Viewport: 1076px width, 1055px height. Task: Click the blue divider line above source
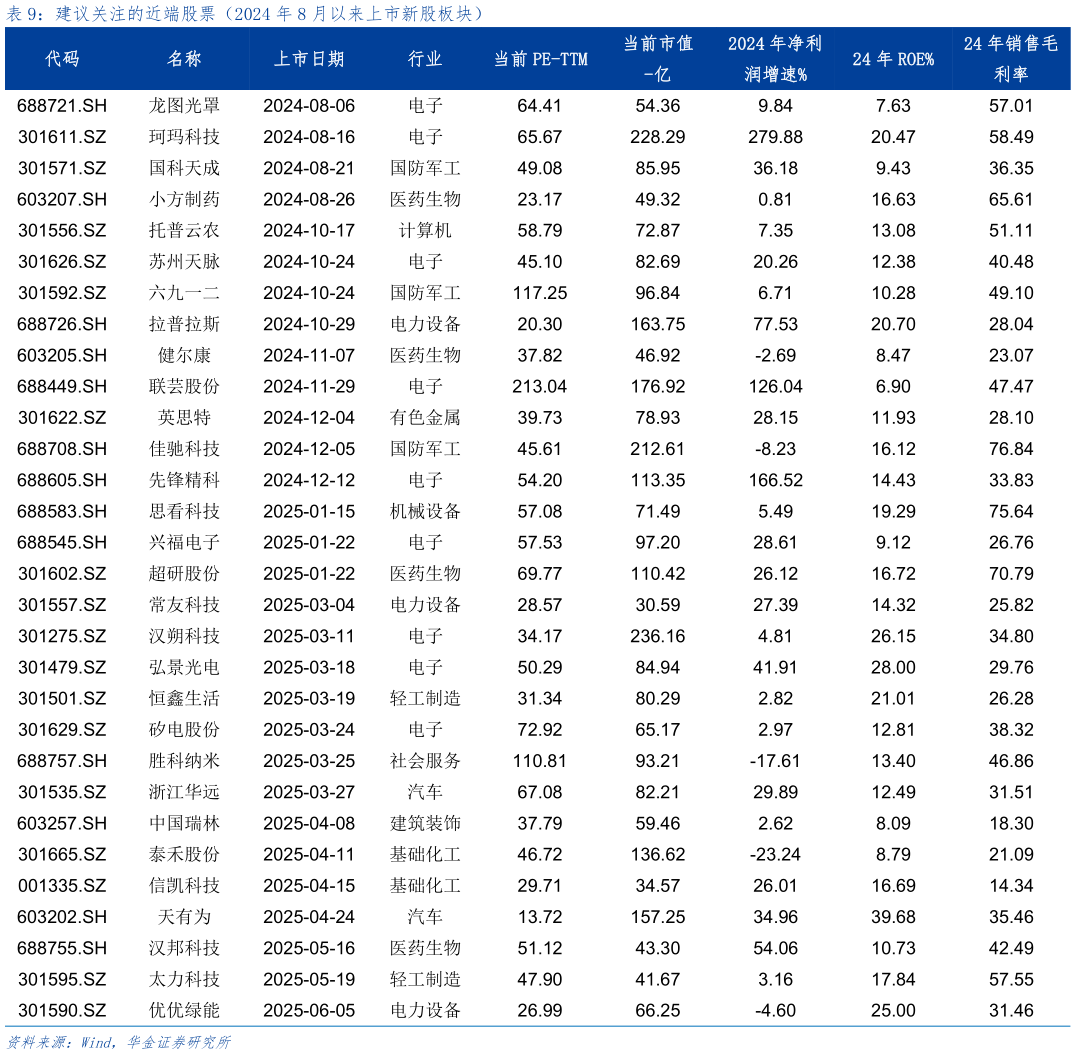point(538,1025)
